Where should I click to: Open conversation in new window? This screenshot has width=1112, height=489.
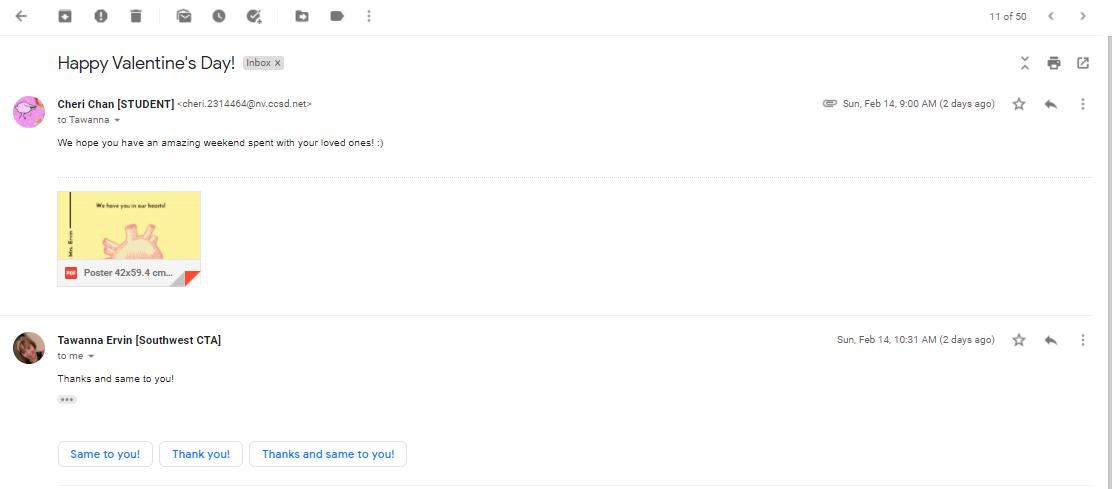tap(1083, 63)
